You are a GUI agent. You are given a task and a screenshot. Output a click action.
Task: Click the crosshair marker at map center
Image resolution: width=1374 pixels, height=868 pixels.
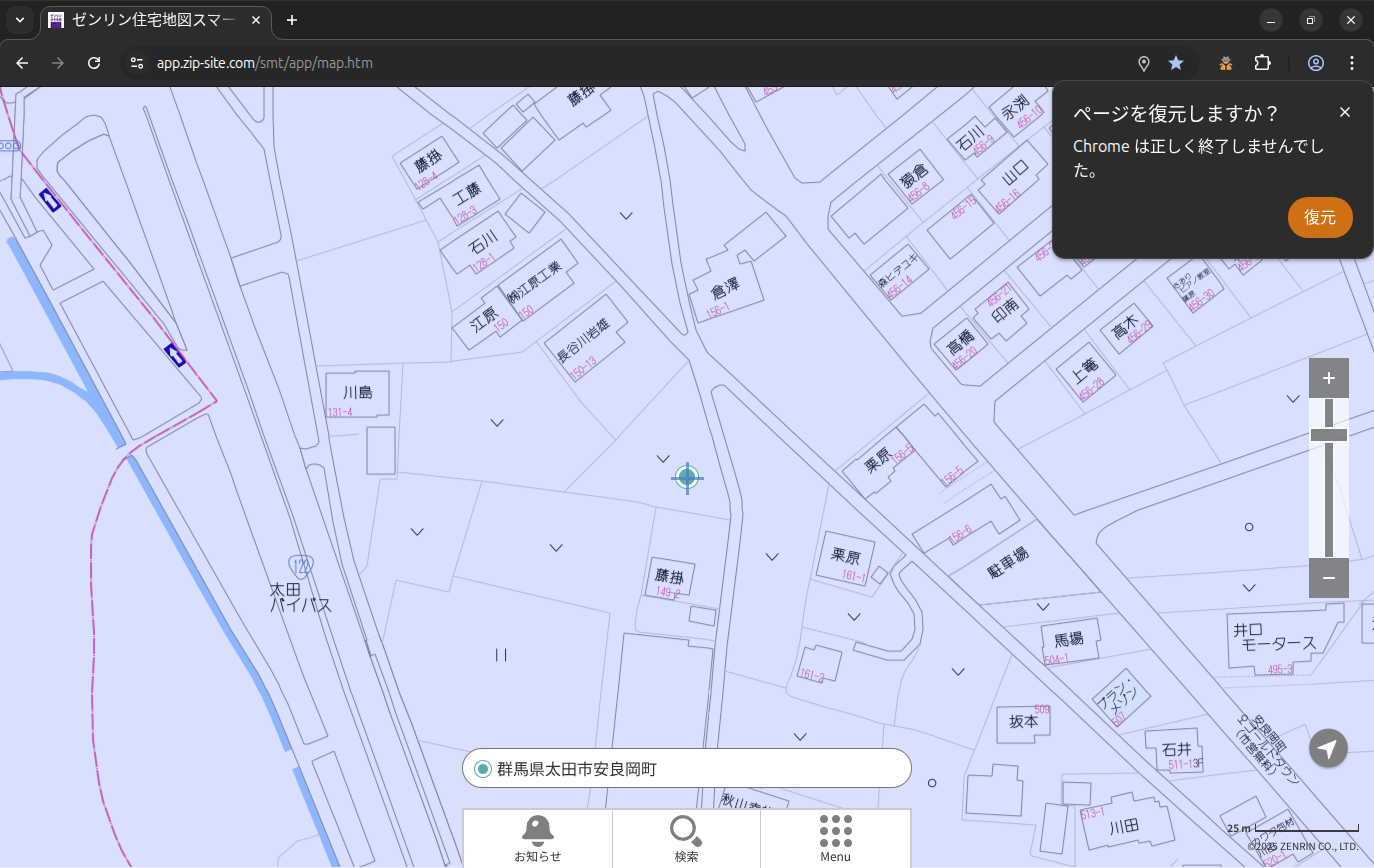click(x=687, y=477)
